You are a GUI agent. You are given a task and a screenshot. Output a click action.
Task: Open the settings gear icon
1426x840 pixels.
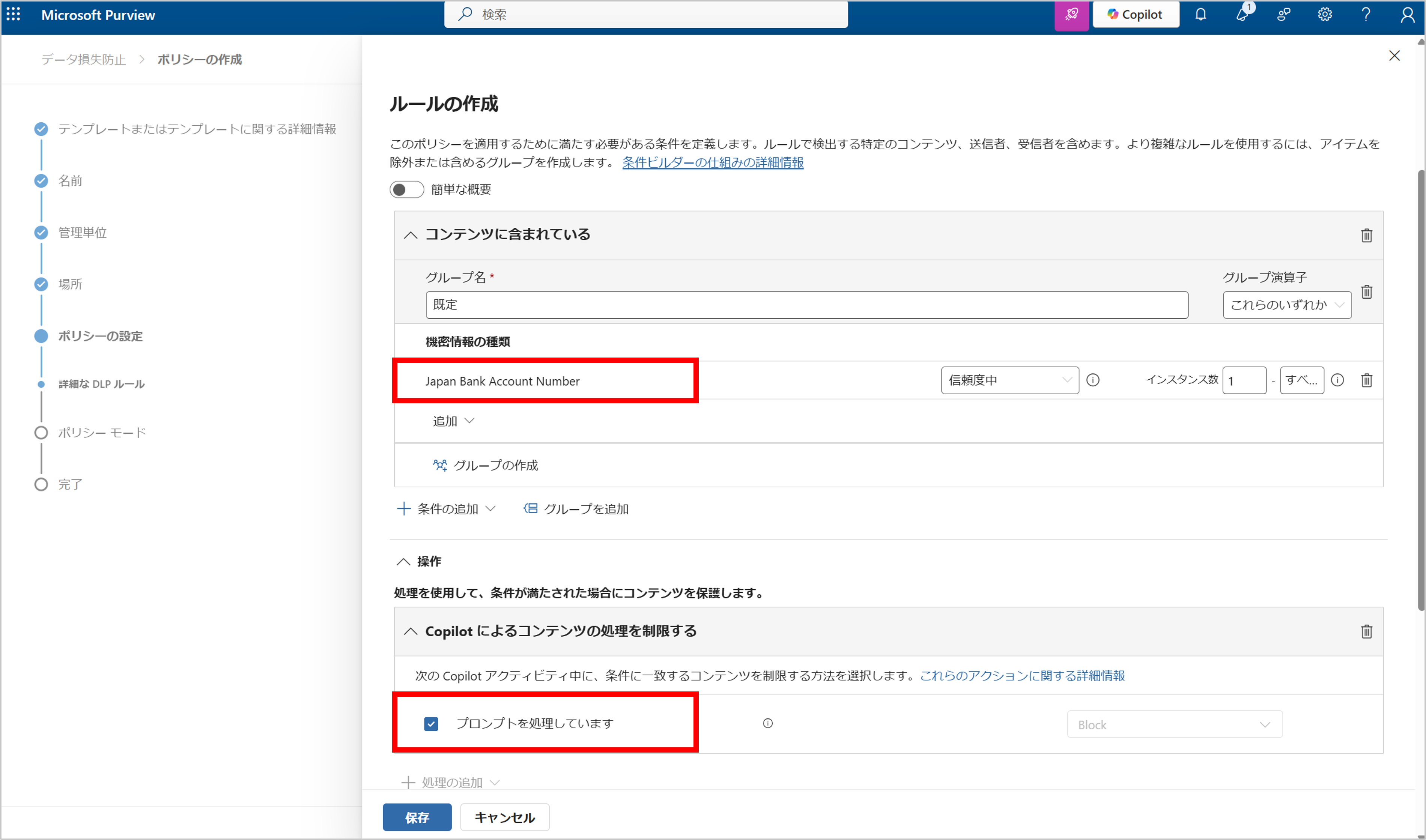click(x=1324, y=14)
